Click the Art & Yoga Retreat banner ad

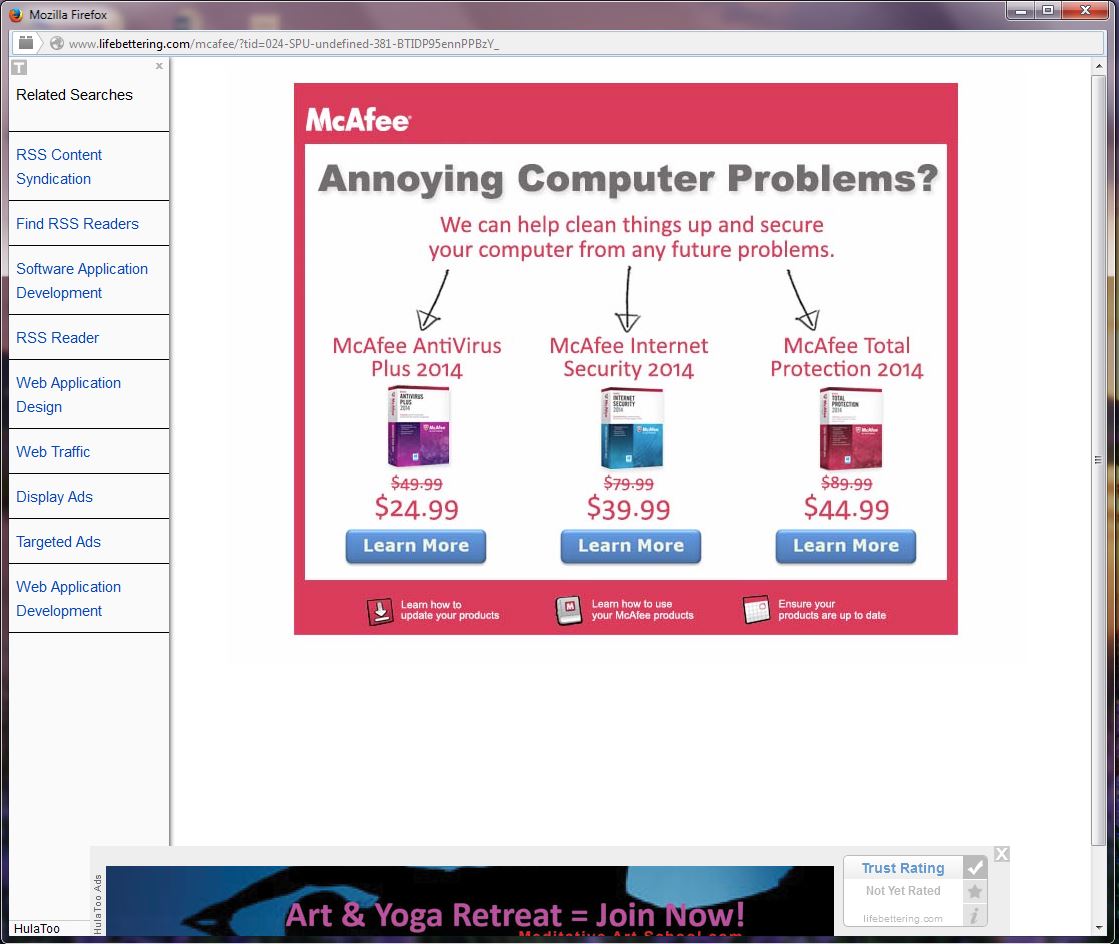[x=470, y=900]
